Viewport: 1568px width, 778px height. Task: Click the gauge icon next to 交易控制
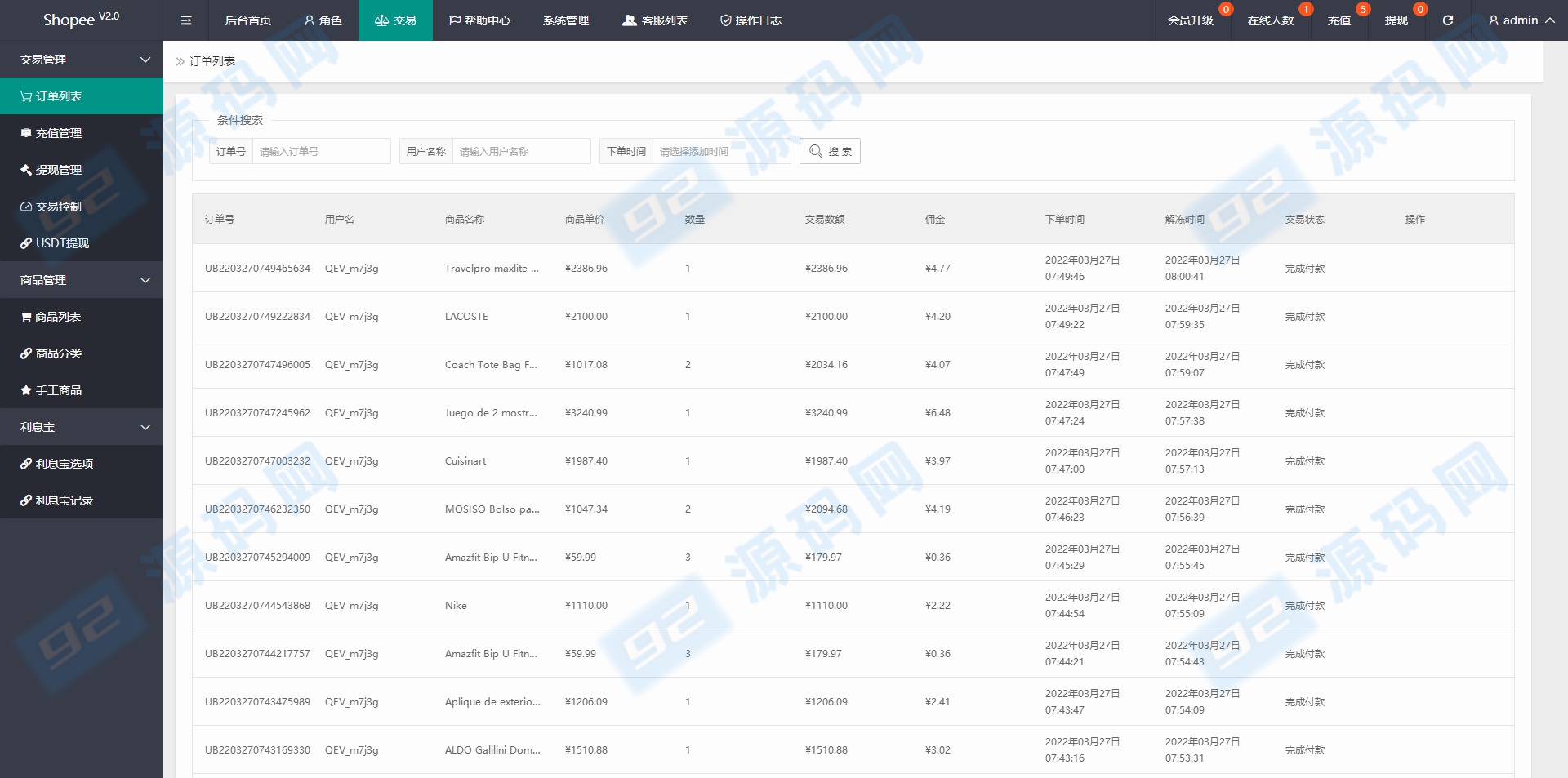point(26,207)
